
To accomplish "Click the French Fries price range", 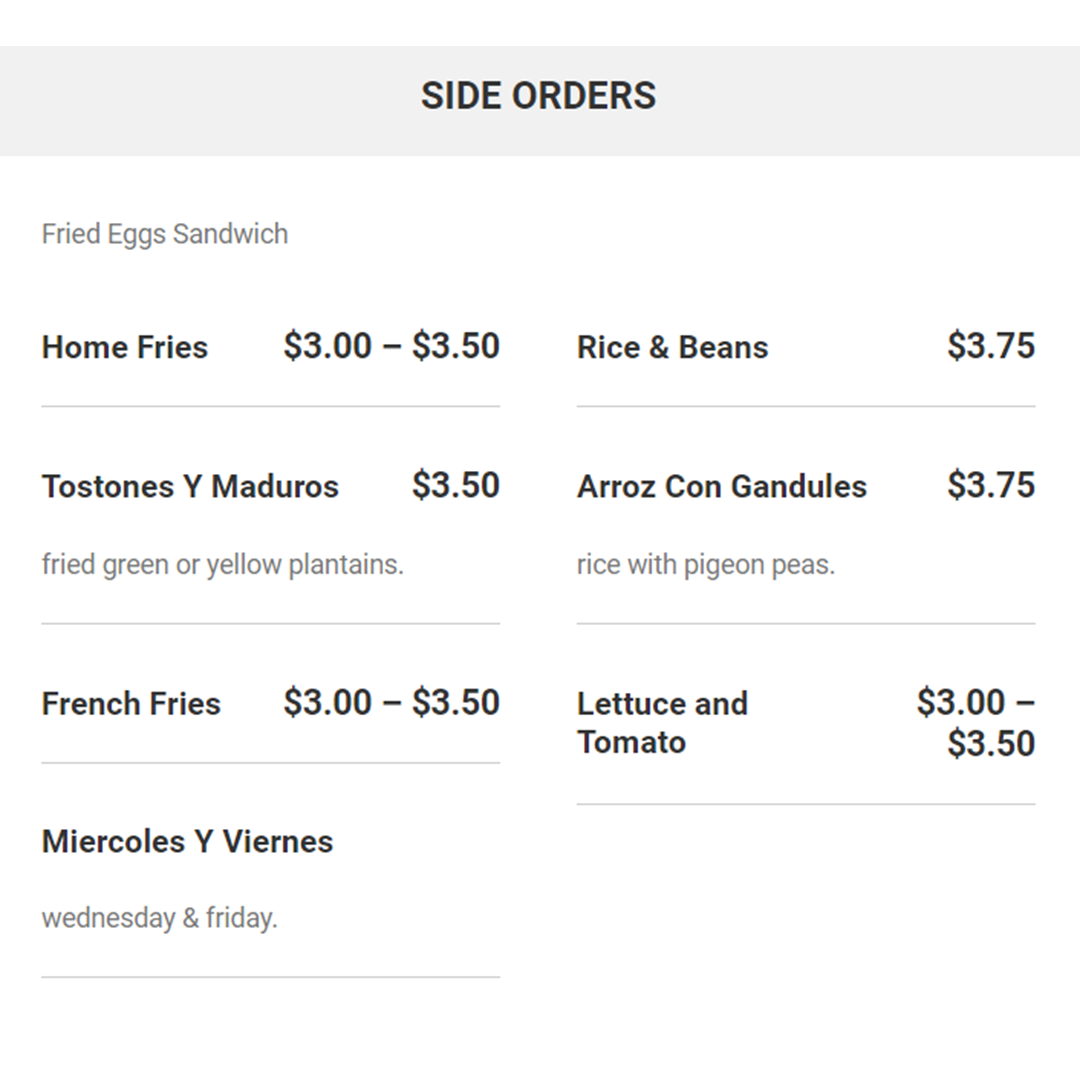I will (391, 703).
